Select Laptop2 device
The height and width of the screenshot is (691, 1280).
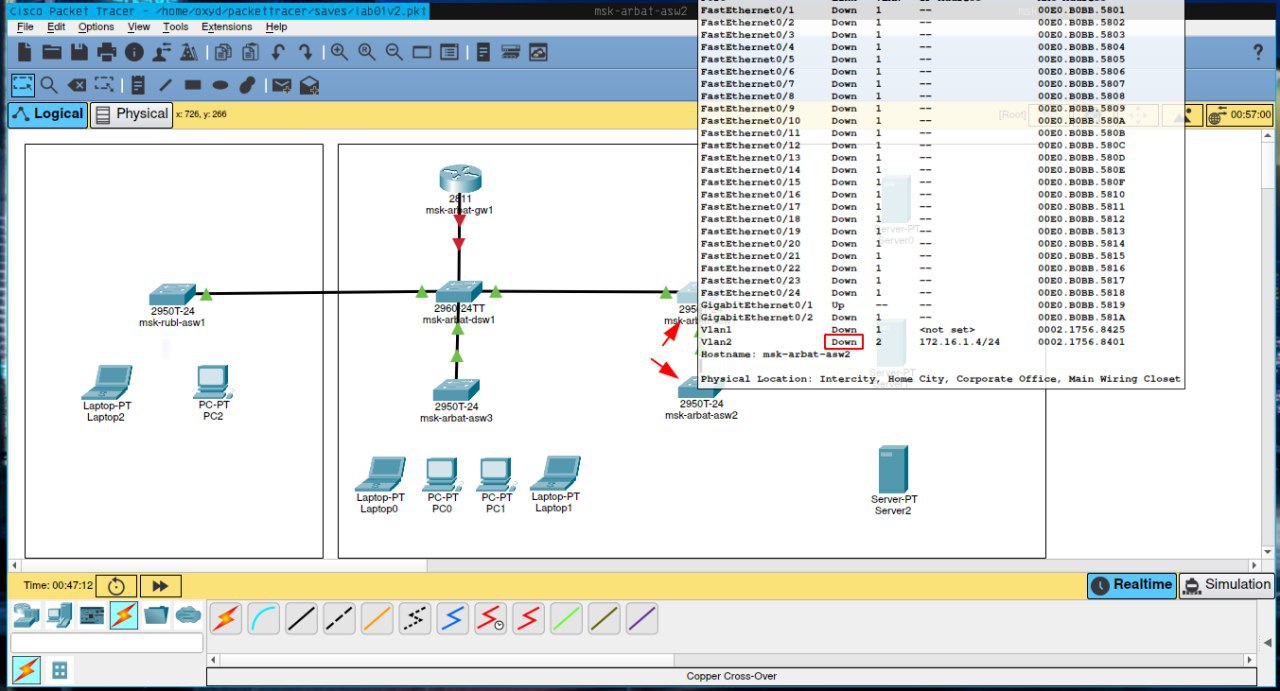[106, 382]
